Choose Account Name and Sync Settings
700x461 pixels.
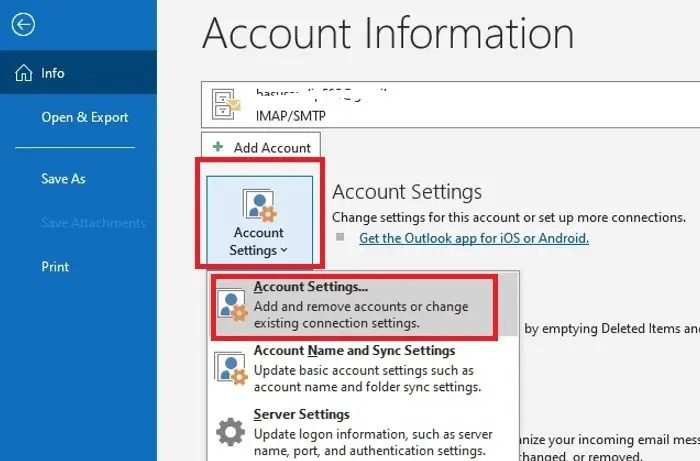tap(365, 368)
